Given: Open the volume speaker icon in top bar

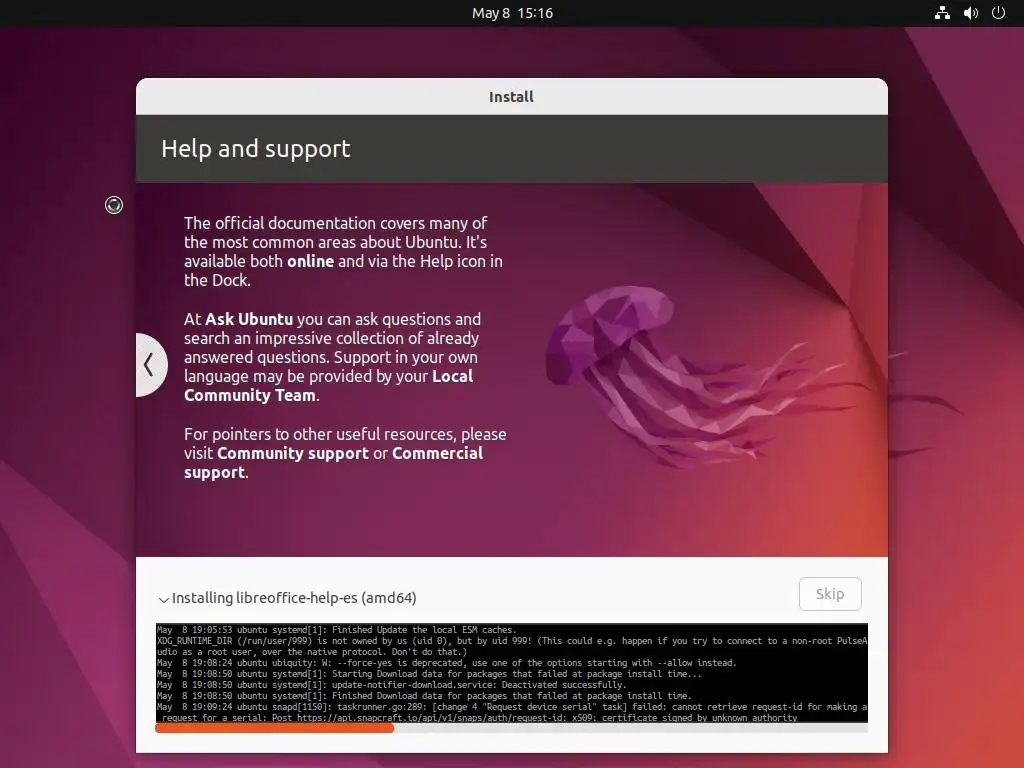Looking at the screenshot, I should point(970,13).
